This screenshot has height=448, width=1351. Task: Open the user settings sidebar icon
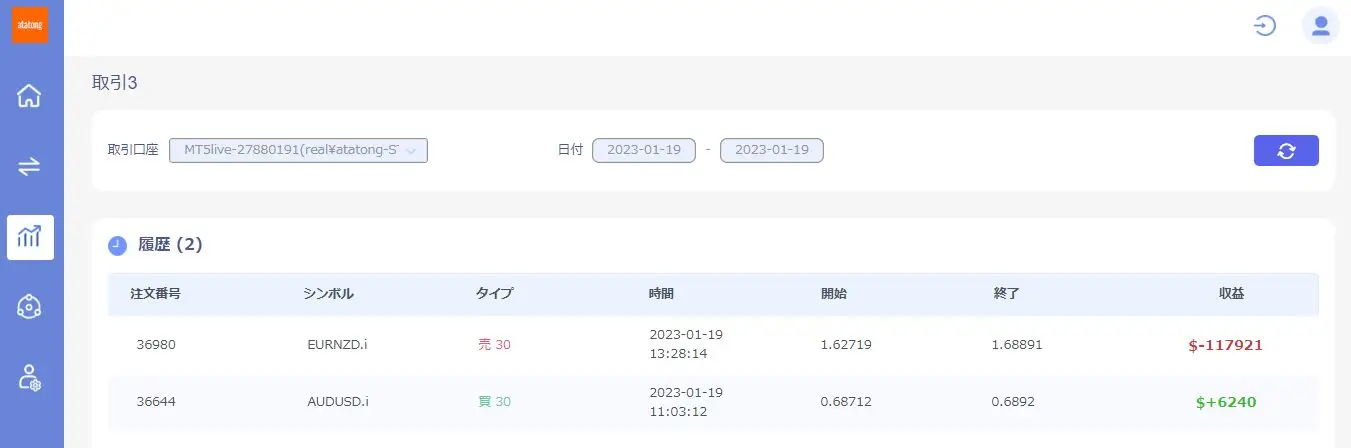pyautogui.click(x=30, y=377)
